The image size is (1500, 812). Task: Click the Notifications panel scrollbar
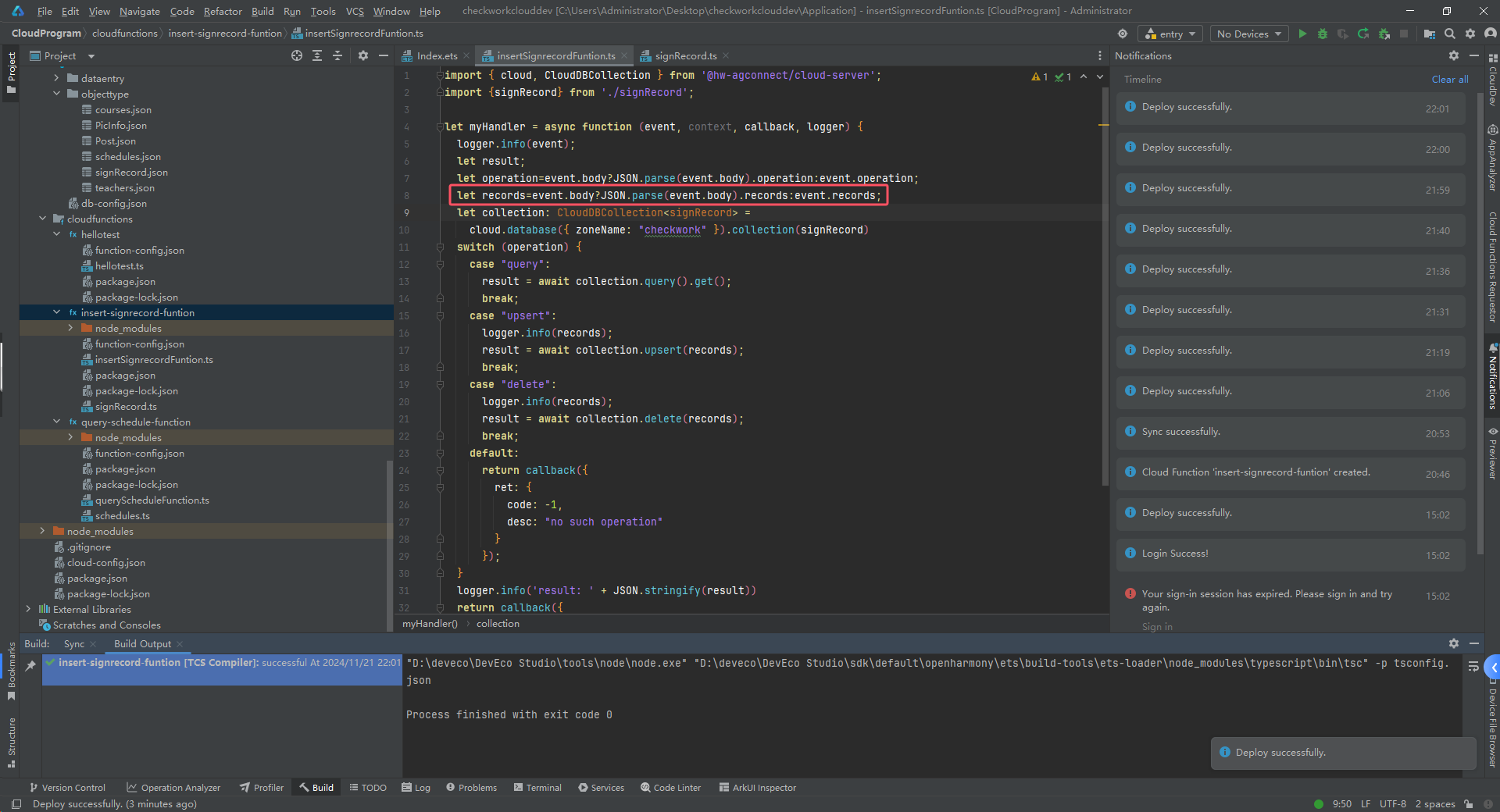pyautogui.click(x=1480, y=323)
